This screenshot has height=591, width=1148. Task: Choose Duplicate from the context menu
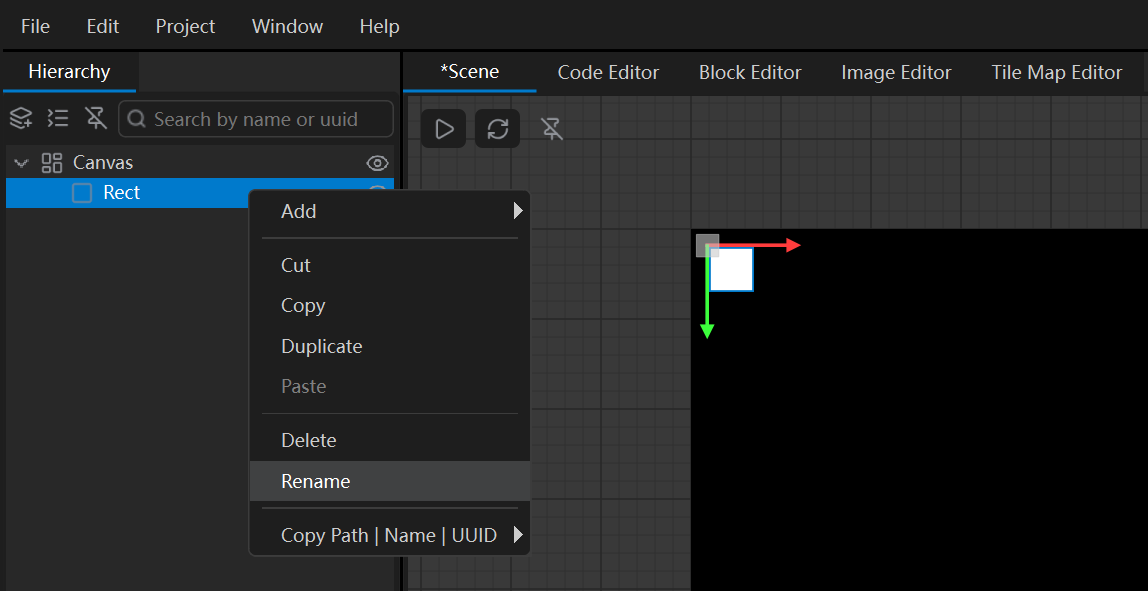(x=390, y=346)
